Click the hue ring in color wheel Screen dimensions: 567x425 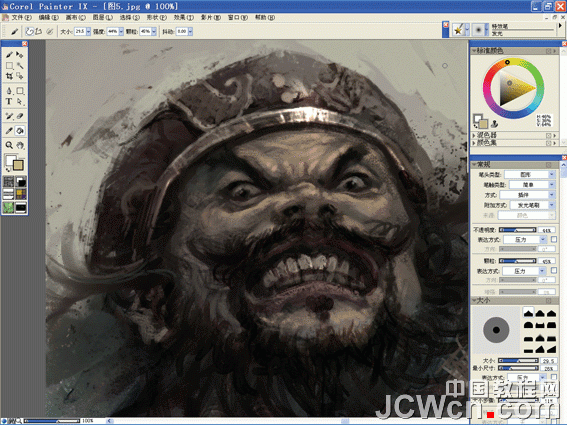tap(513, 88)
